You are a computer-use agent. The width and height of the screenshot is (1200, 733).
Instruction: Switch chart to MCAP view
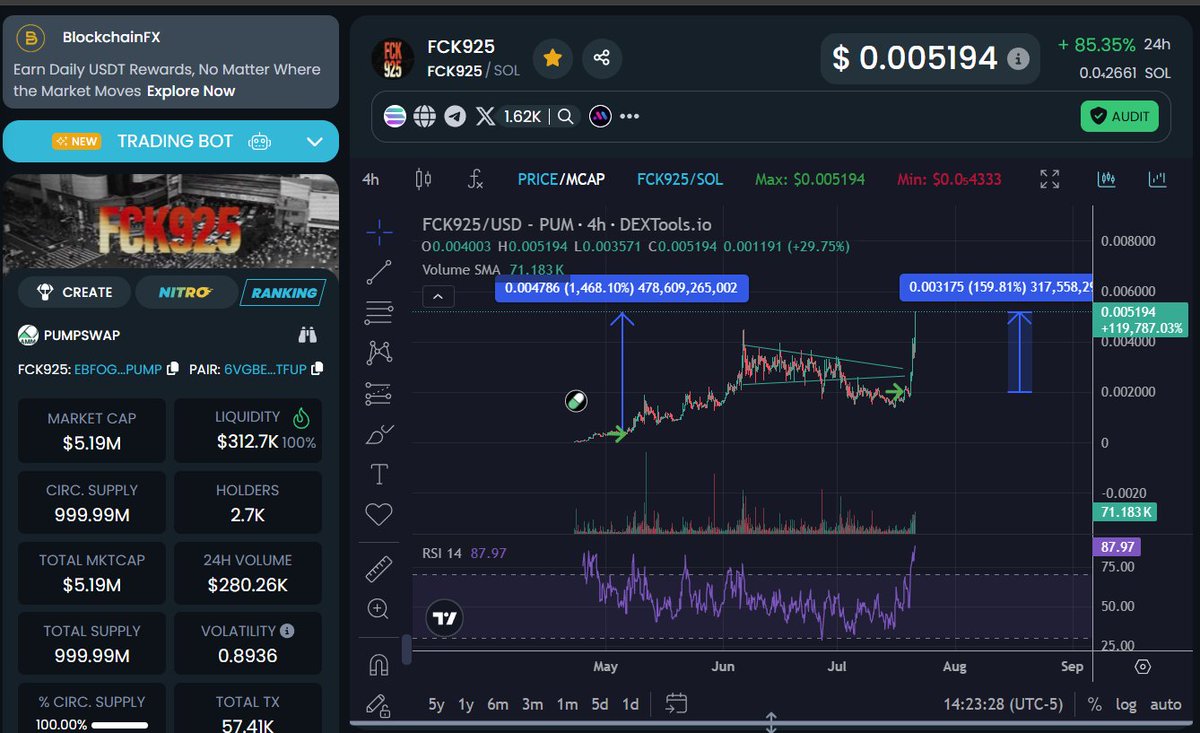tap(585, 179)
